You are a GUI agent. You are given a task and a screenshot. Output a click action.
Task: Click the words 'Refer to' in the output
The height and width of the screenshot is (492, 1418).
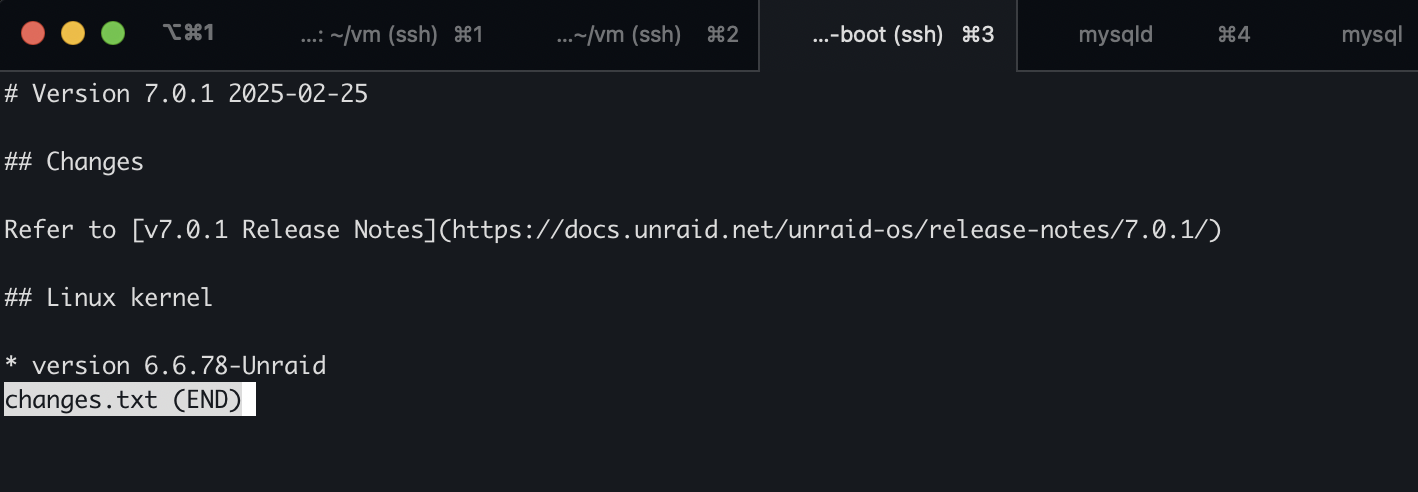[x=60, y=230]
